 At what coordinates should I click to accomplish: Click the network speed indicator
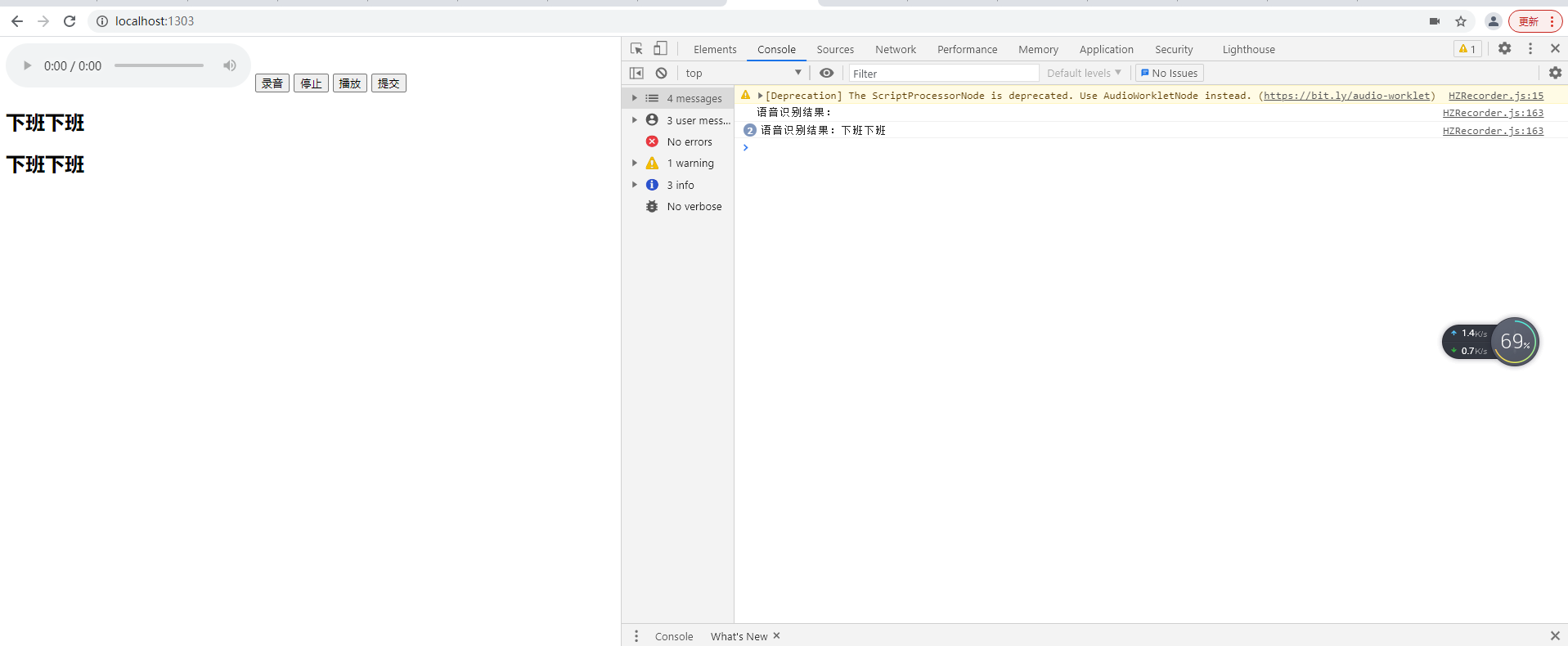1469,342
